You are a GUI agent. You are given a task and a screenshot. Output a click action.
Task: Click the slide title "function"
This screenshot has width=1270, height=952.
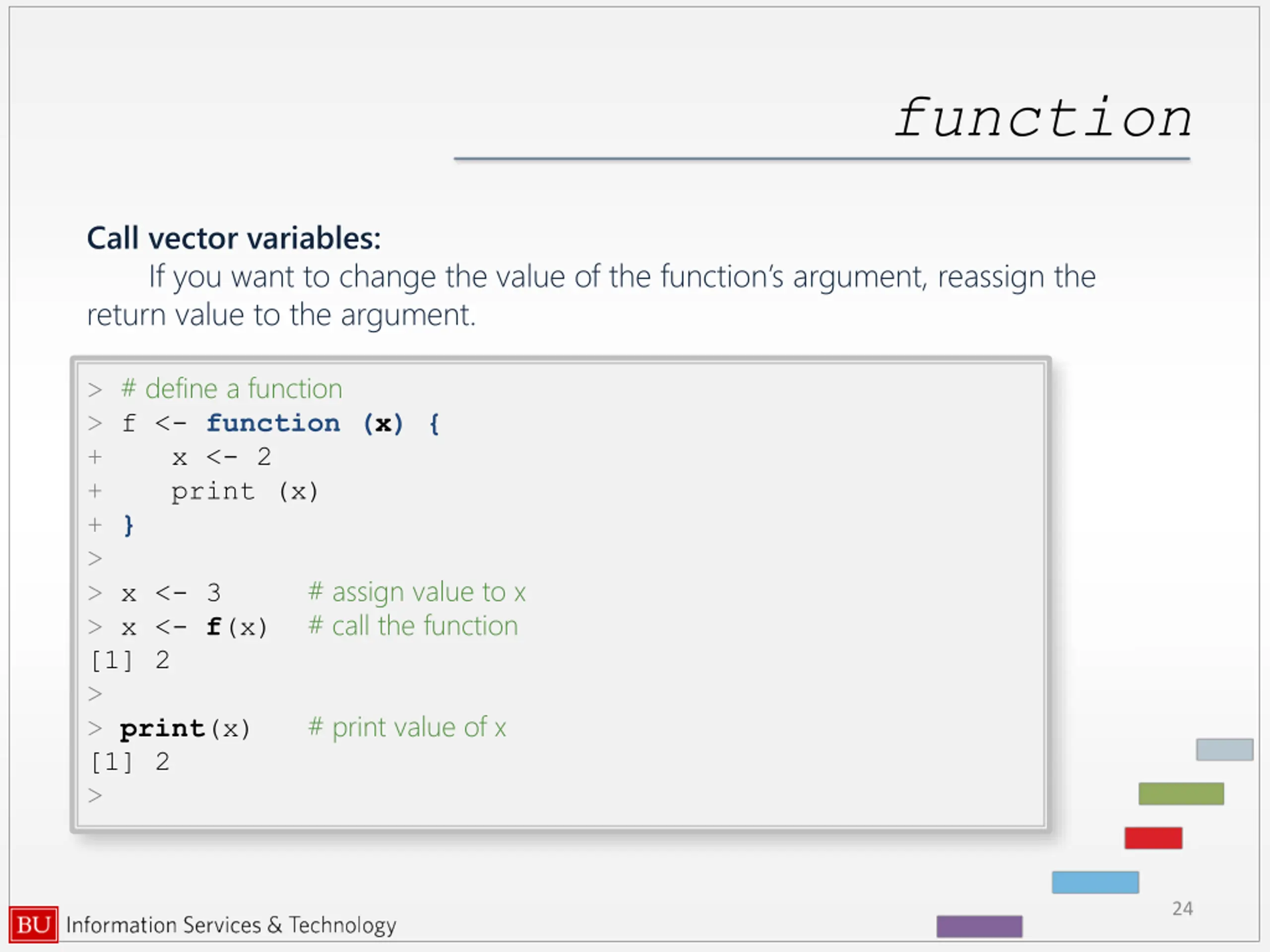point(1043,119)
